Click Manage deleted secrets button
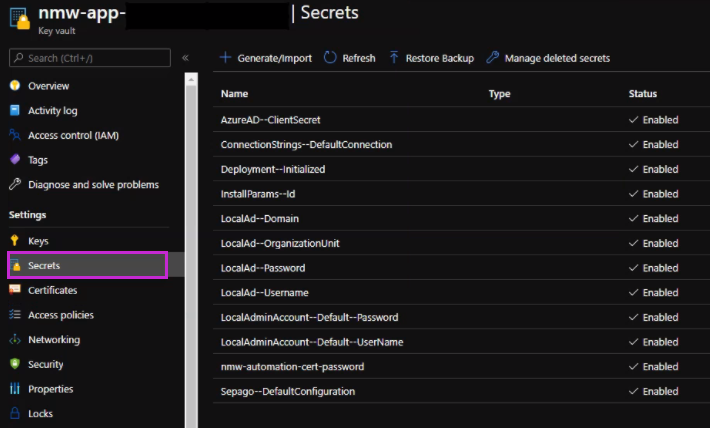The image size is (710, 428). 548,58
